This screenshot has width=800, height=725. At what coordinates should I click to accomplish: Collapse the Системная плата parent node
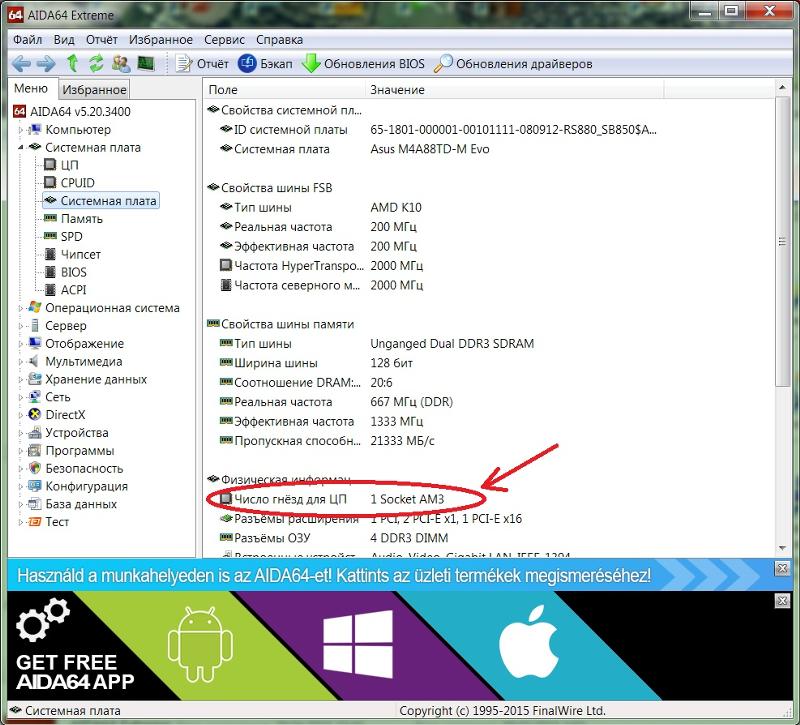21,147
